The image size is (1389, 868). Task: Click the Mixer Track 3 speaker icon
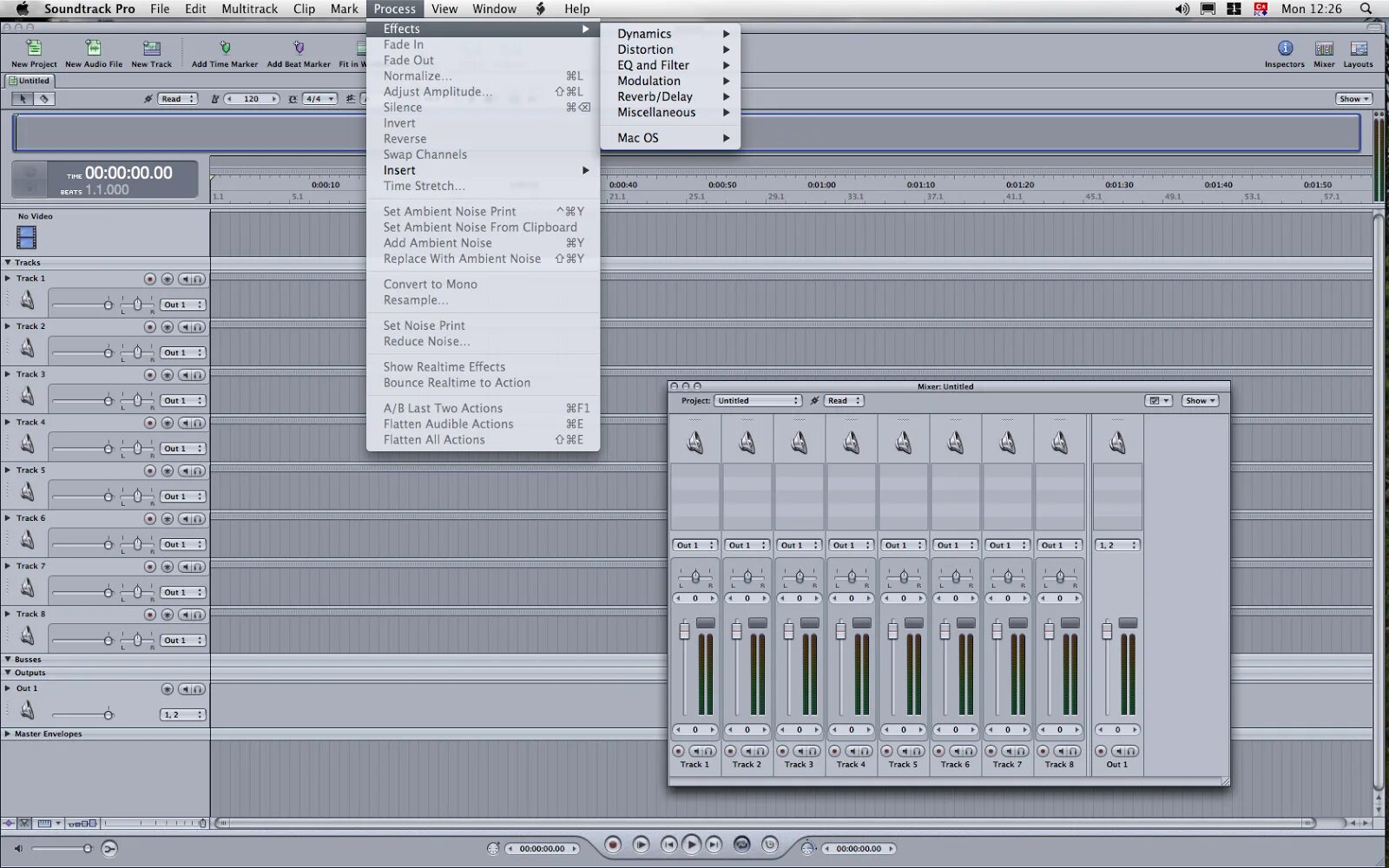click(799, 443)
